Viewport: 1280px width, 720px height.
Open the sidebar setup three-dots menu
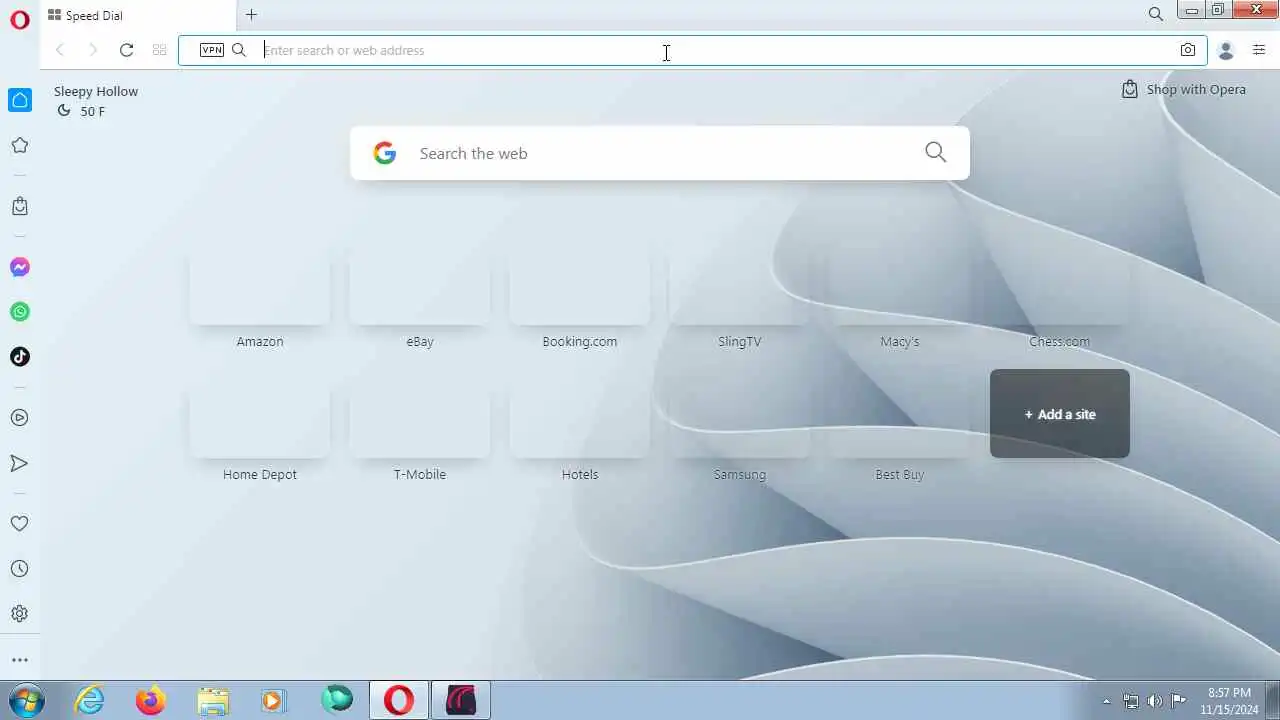click(20, 660)
